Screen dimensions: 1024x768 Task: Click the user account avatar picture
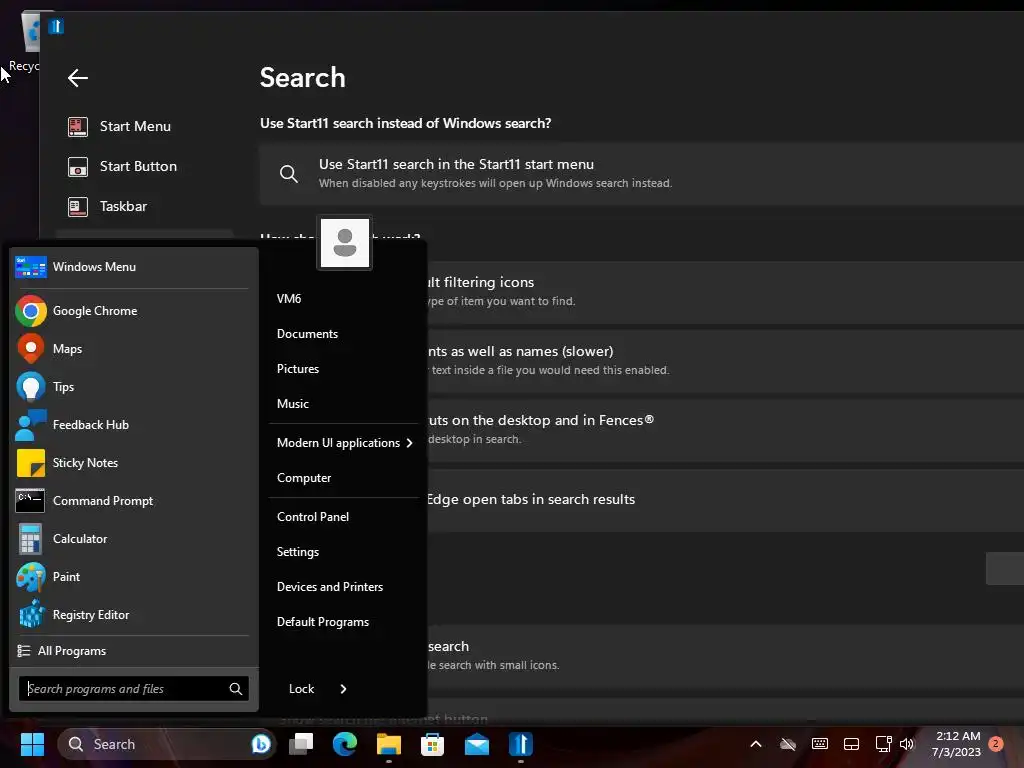[345, 242]
